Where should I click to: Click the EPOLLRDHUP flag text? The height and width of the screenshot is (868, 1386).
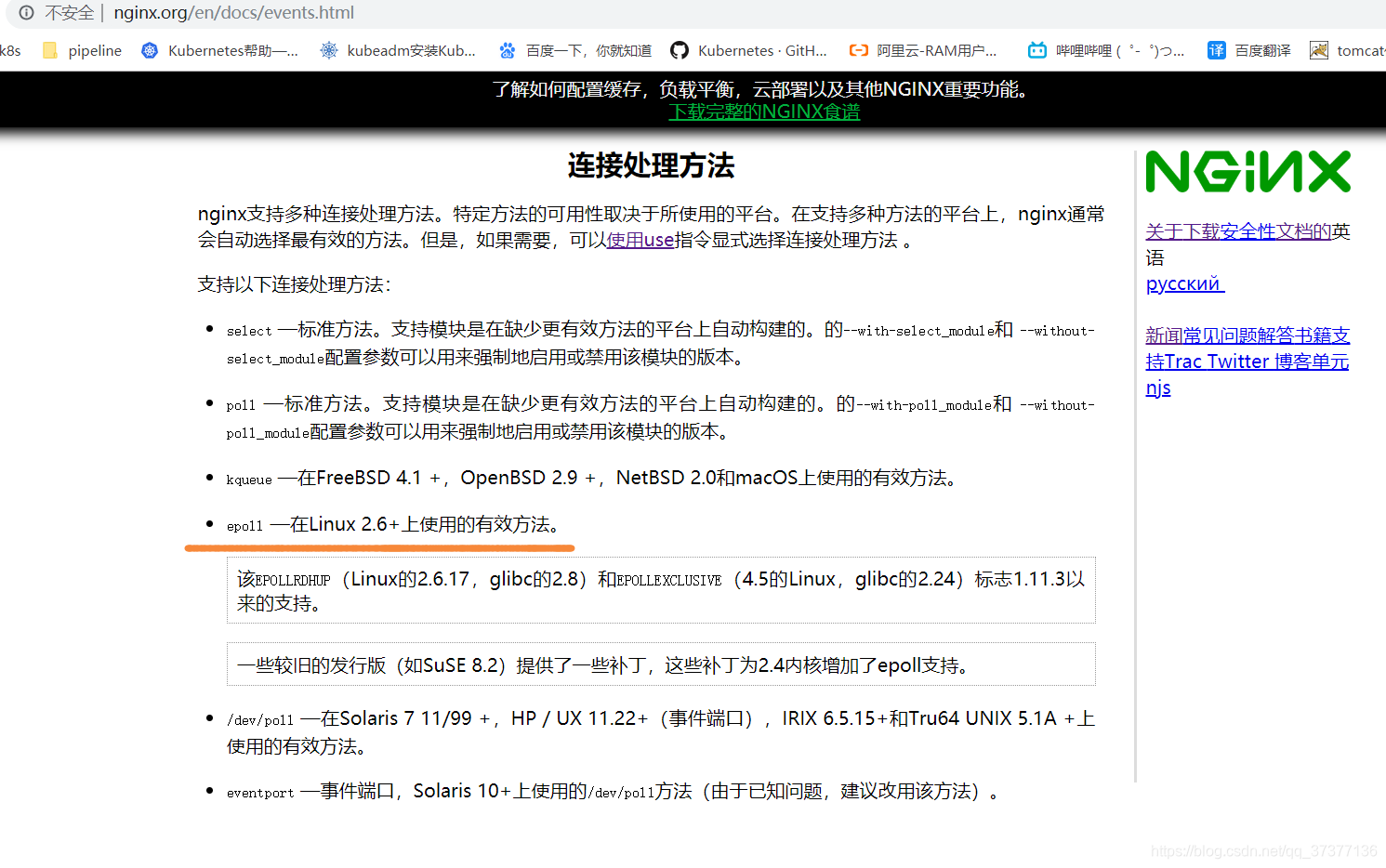click(x=293, y=580)
